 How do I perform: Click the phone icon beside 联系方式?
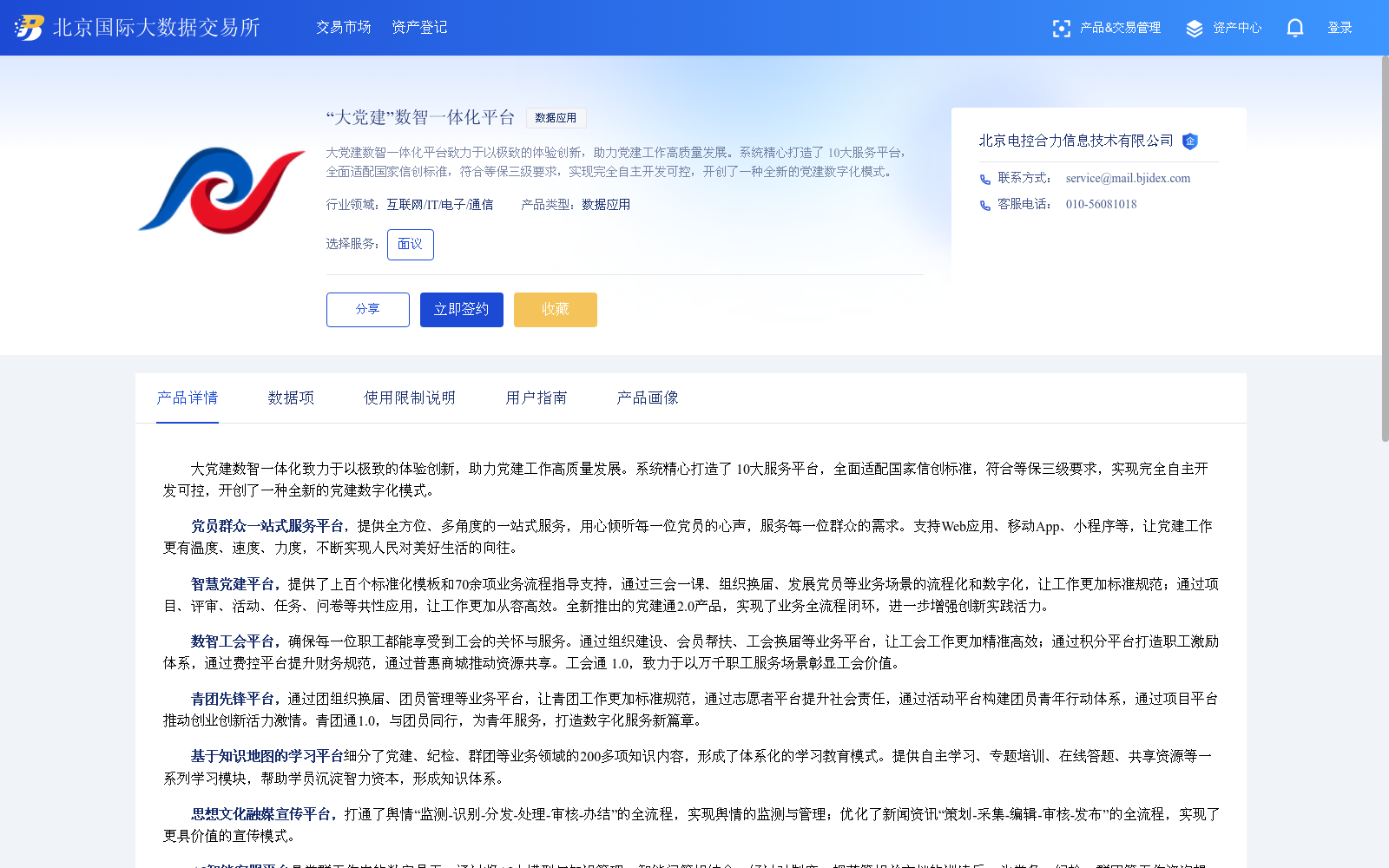click(x=985, y=180)
